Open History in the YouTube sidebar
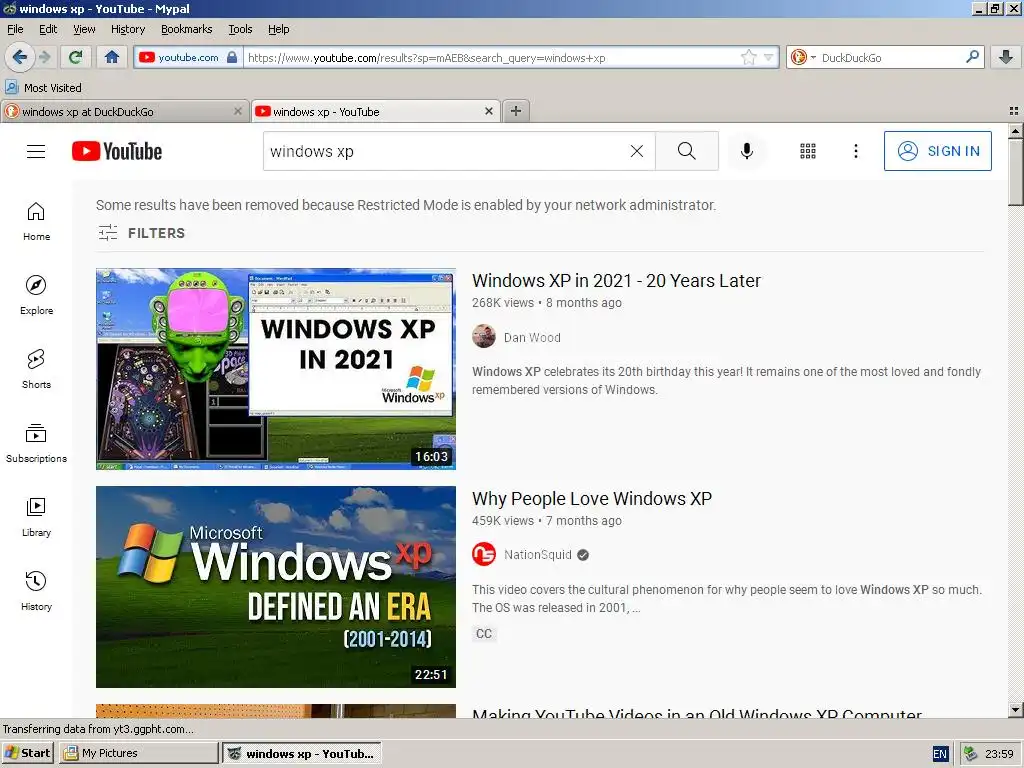 point(36,590)
